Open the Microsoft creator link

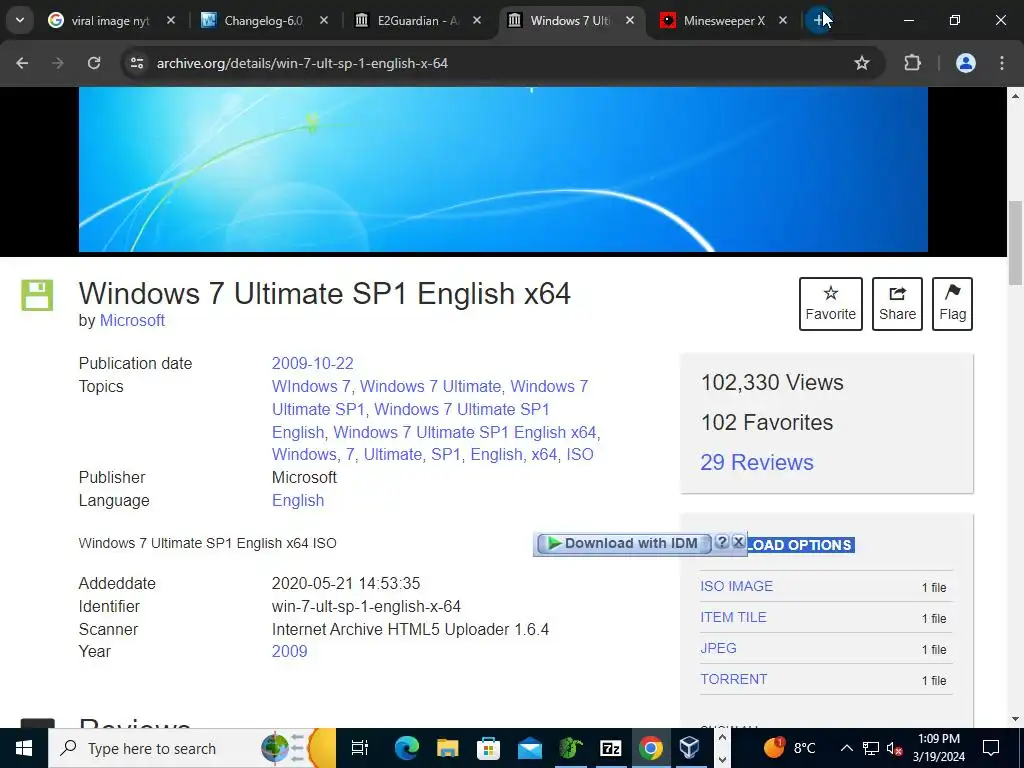(x=132, y=321)
